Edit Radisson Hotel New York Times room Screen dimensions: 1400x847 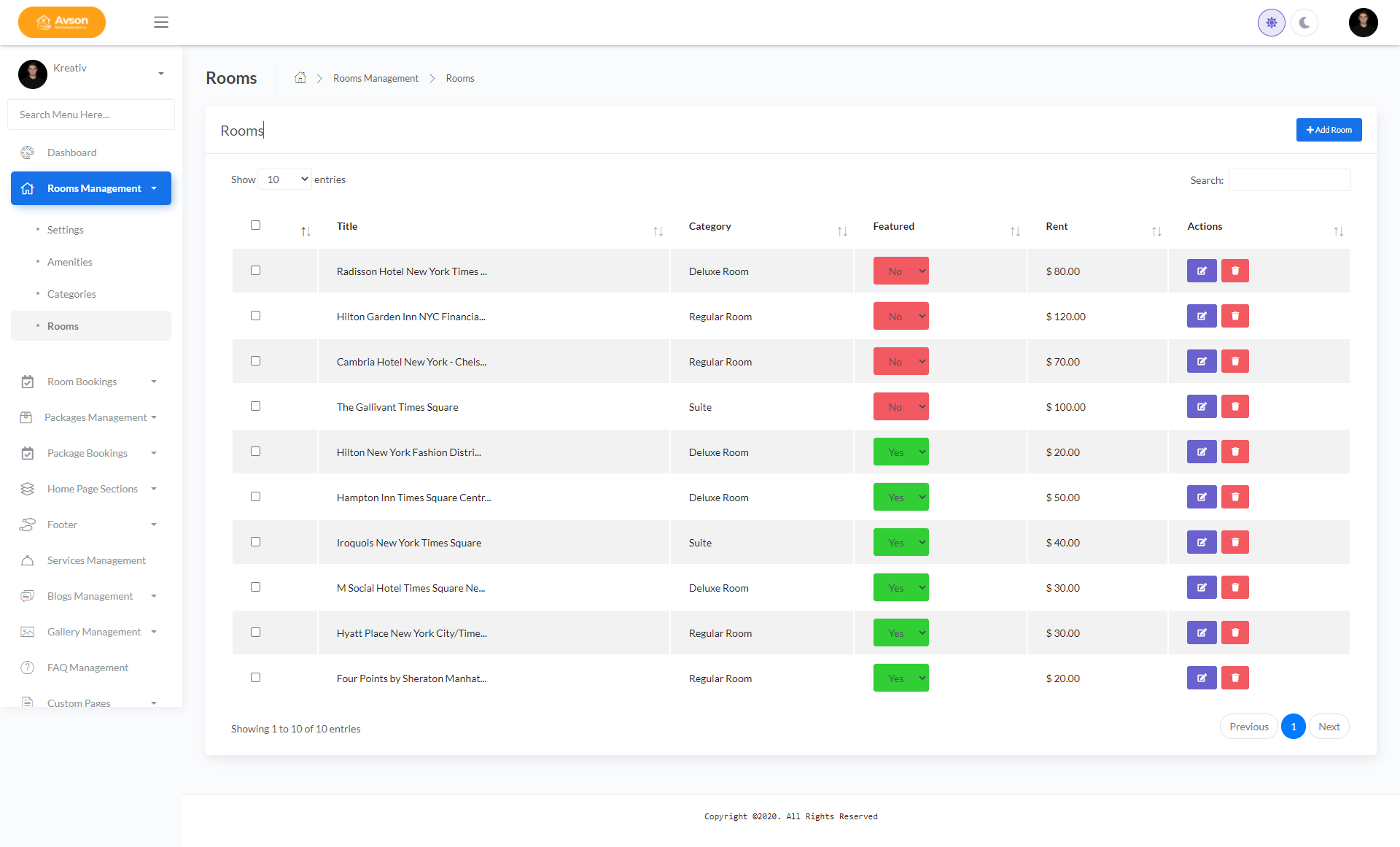pos(1201,271)
